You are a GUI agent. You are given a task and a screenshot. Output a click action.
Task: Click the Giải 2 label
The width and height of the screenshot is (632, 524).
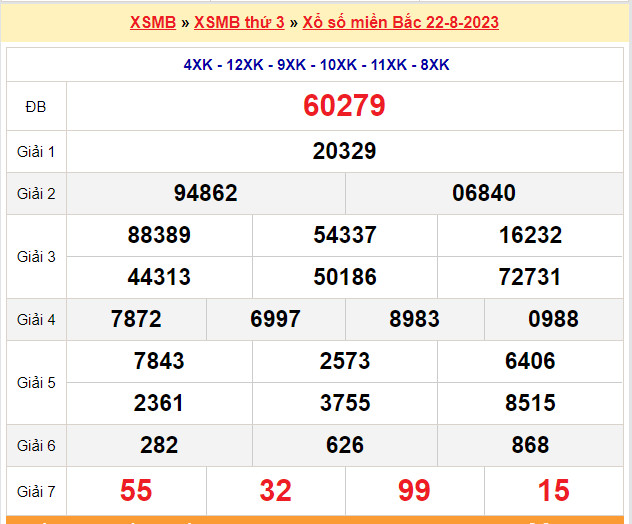pyautogui.click(x=36, y=194)
